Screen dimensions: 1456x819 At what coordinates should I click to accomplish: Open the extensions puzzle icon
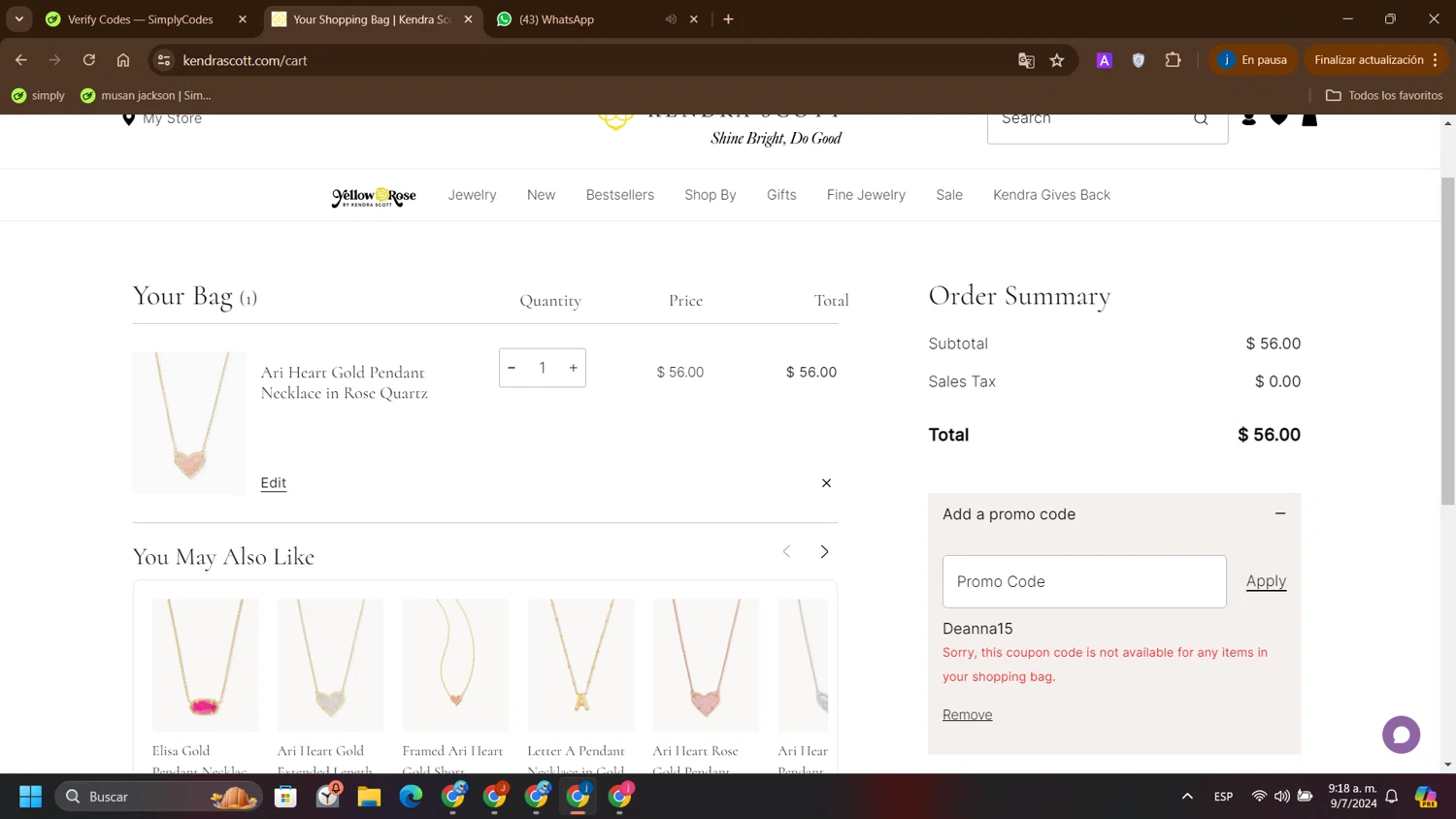click(x=1173, y=60)
